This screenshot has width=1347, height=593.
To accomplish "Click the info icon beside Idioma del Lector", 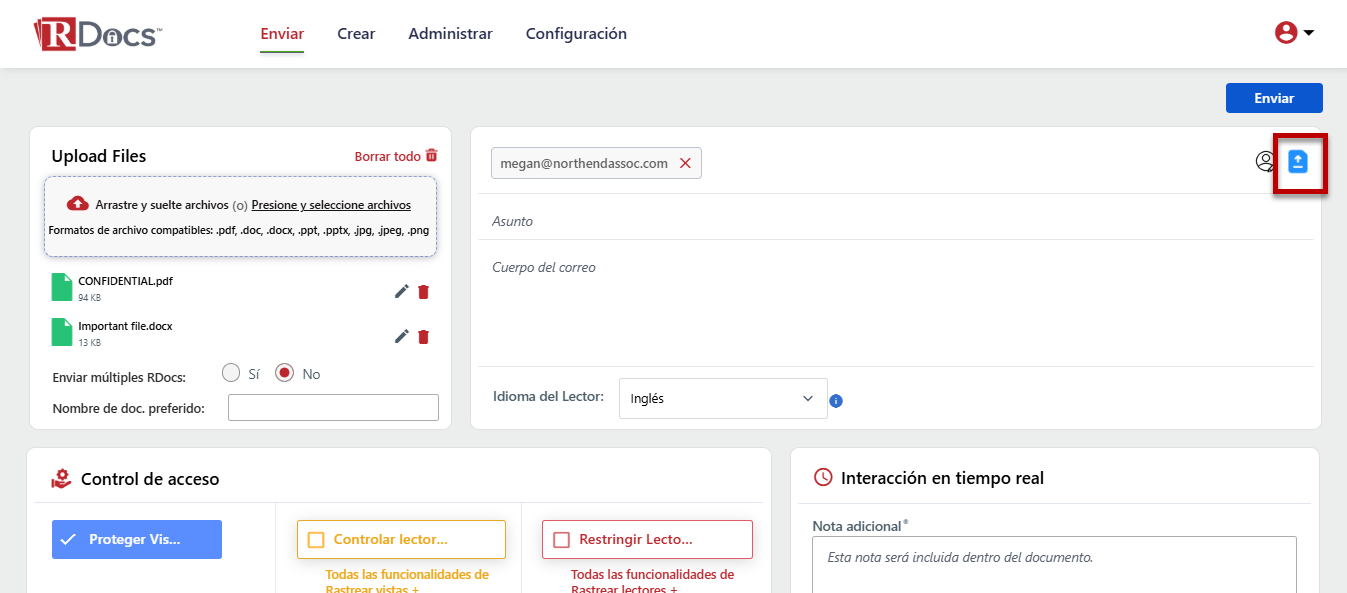I will pos(836,401).
